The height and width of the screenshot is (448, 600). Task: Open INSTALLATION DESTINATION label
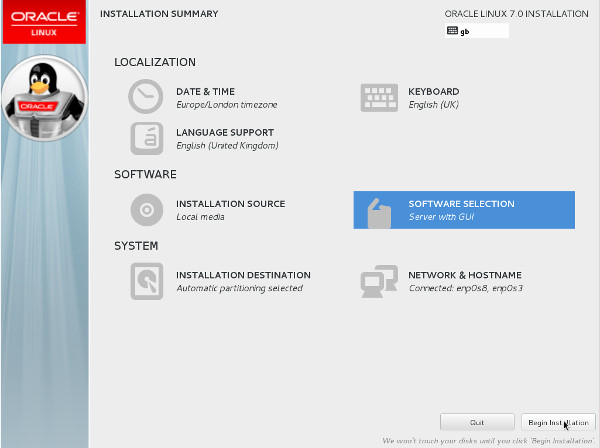243,275
